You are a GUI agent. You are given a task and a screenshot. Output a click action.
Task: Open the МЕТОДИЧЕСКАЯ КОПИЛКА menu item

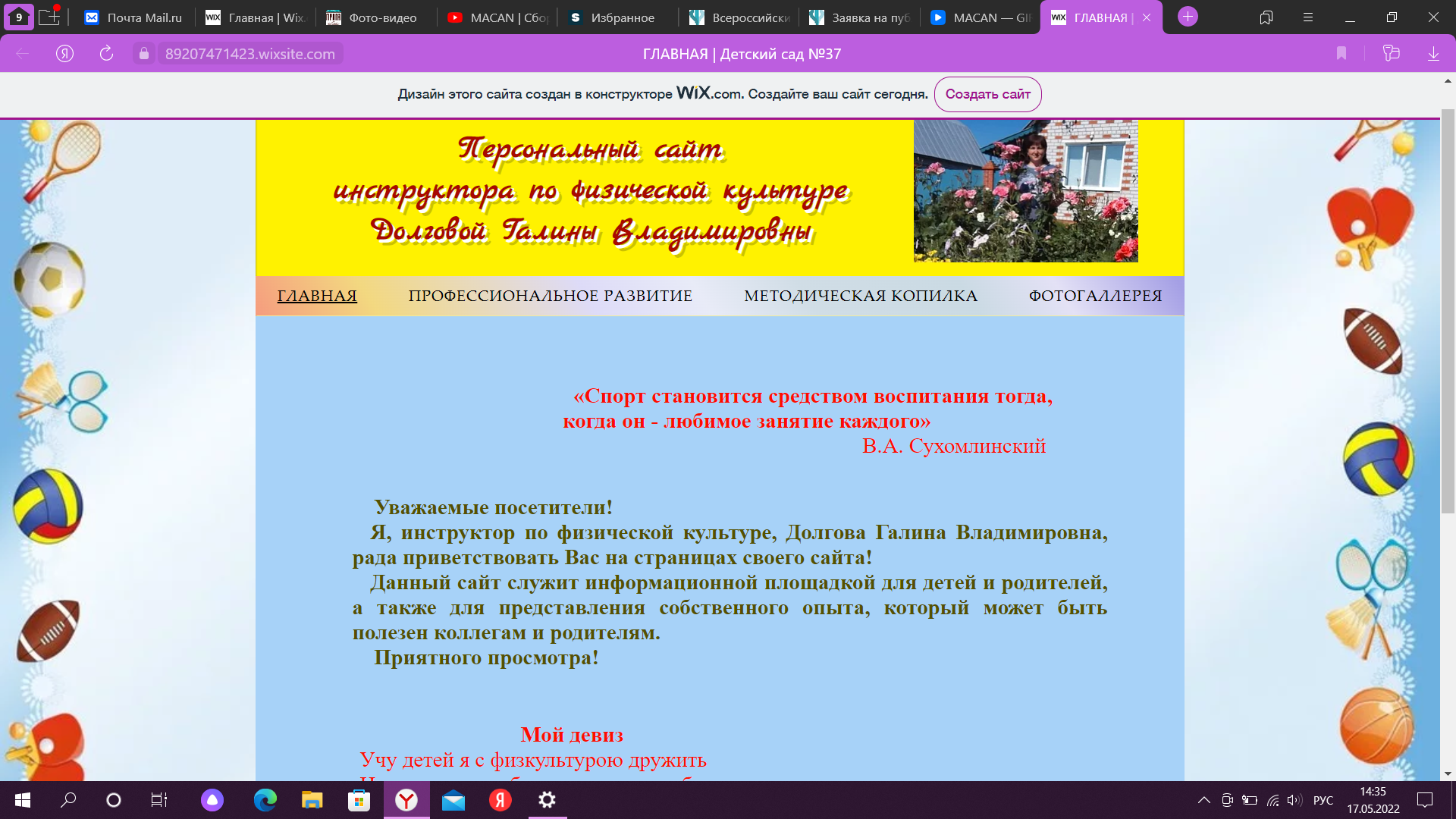860,296
